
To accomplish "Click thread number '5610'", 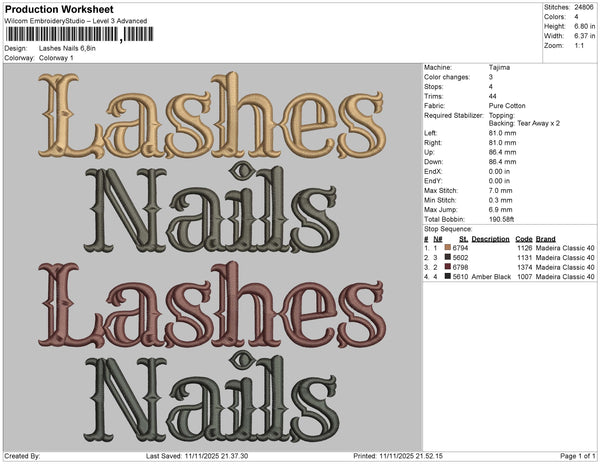I will click(460, 277).
